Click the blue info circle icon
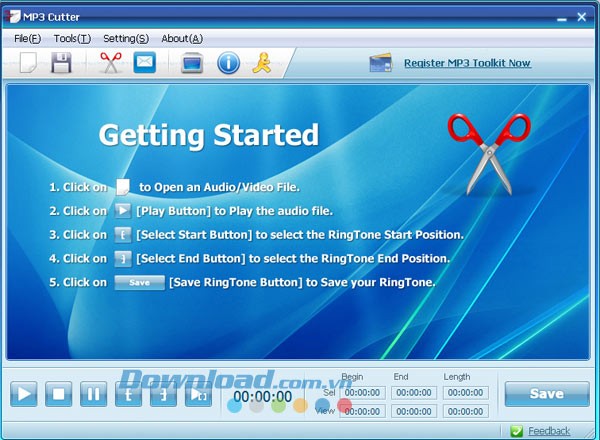The width and height of the screenshot is (600, 440). (x=228, y=63)
